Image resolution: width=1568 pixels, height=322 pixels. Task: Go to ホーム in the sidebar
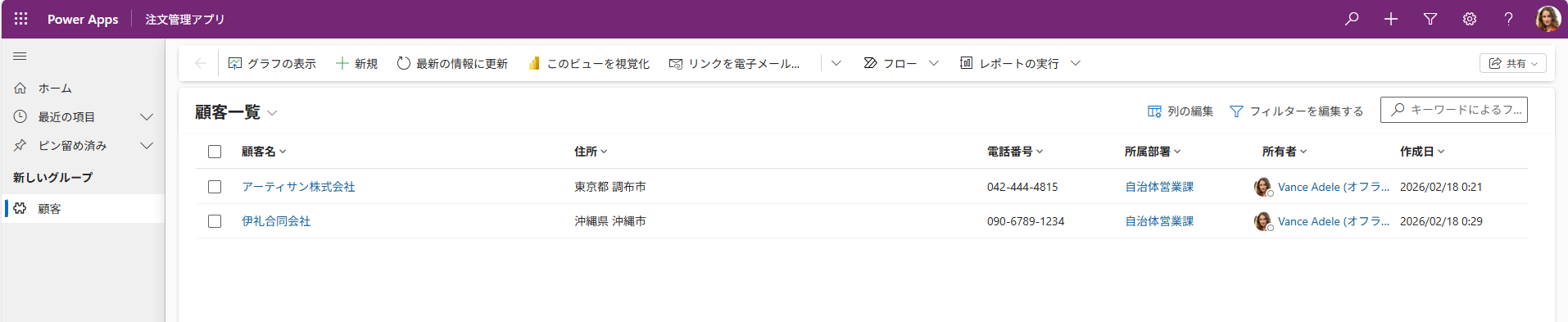point(55,88)
